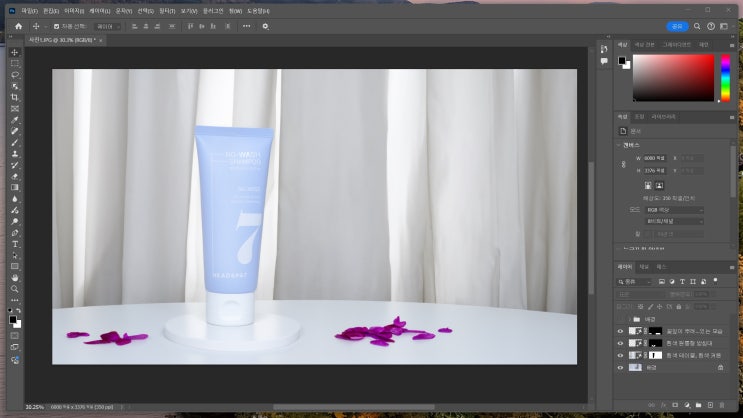Select the Gradient tool
Screen dimensions: 743x418
(15, 188)
